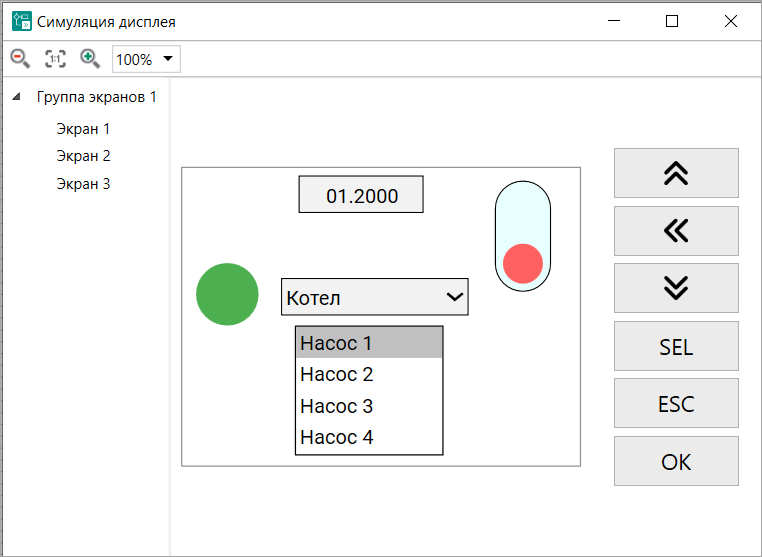Image resolution: width=762 pixels, height=557 pixels.
Task: Click the 1:1 actual size icon
Action: pyautogui.click(x=55, y=59)
